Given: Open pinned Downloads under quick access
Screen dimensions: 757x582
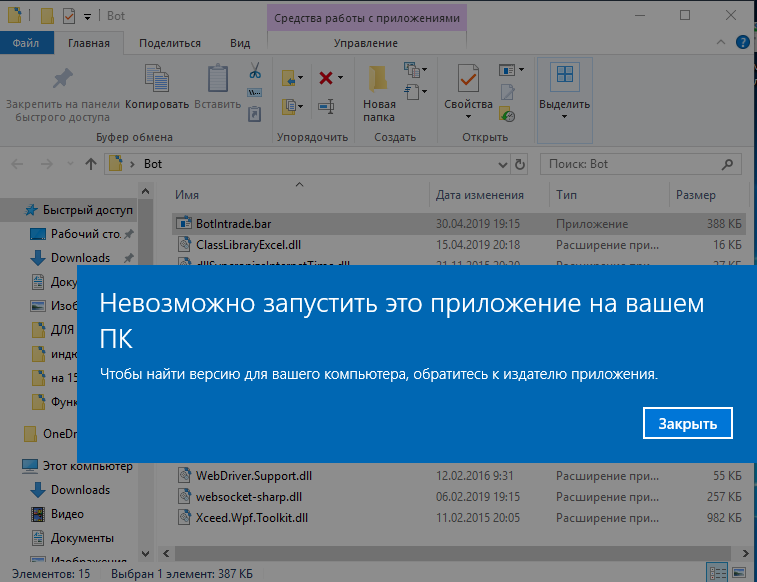Looking at the screenshot, I should click(81, 258).
